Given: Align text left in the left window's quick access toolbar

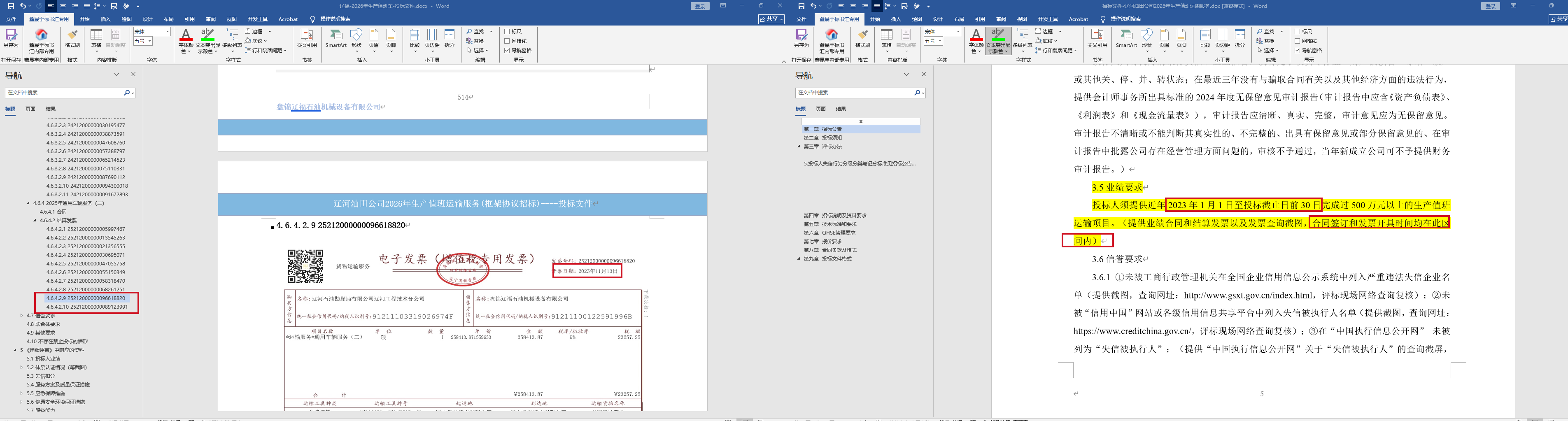Looking at the screenshot, I should [x=51, y=6].
